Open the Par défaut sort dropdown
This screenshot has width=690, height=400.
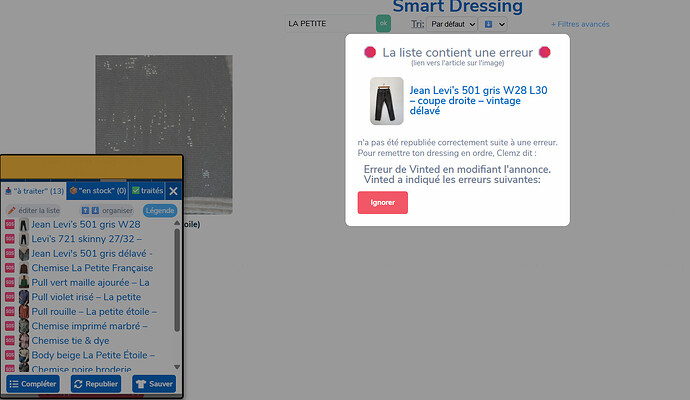(452, 24)
